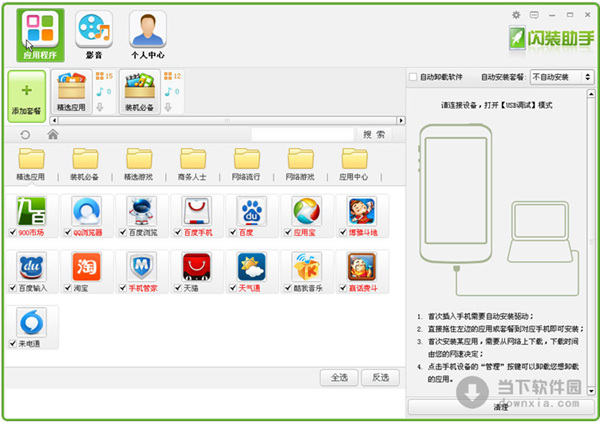Click the 淘宝 app icon
The image size is (600, 422).
tap(86, 266)
